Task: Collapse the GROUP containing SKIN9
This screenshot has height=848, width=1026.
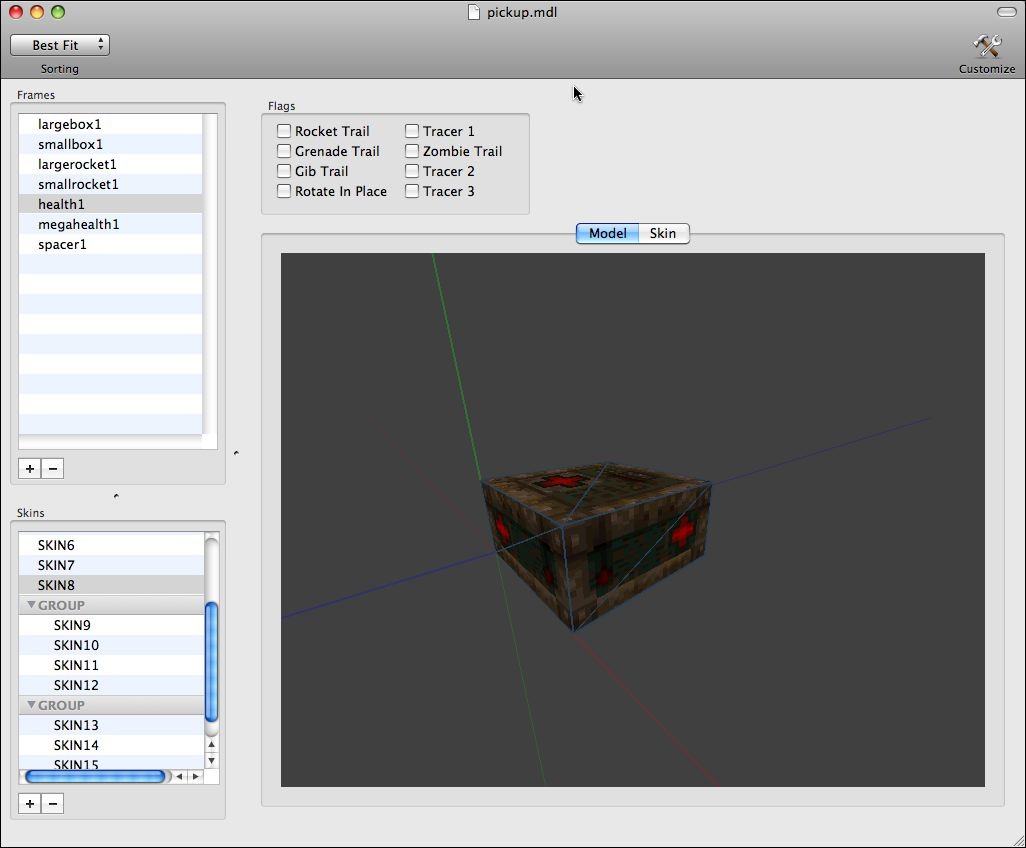Action: tap(31, 605)
